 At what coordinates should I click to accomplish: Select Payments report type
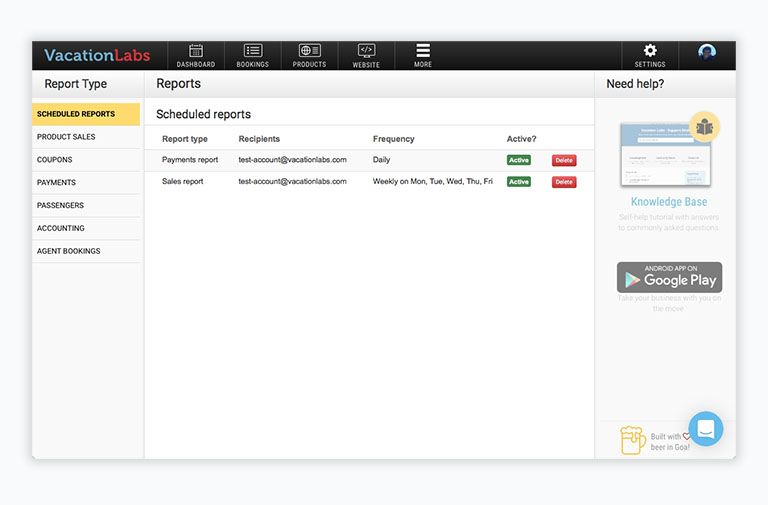click(86, 183)
